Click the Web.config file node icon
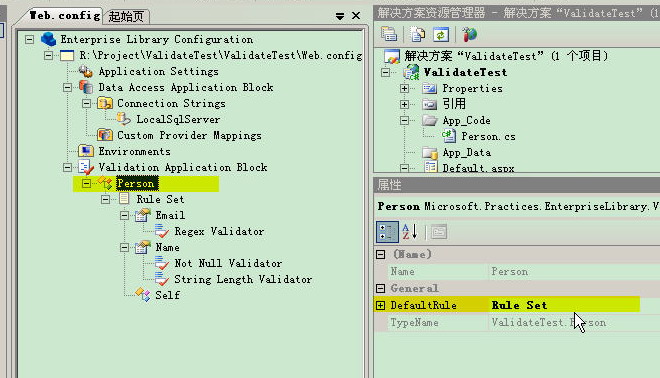Viewport: 660px width, 378px height. coord(67,55)
